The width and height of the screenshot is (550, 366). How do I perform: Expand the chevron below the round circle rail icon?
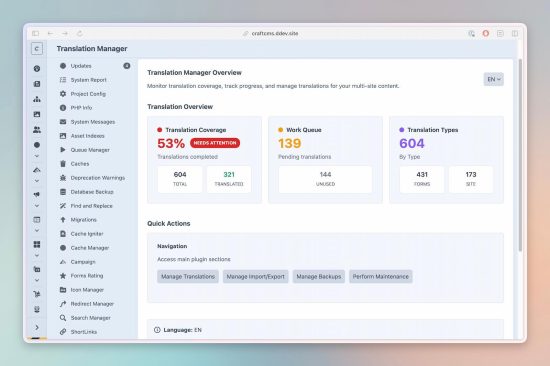(x=37, y=156)
